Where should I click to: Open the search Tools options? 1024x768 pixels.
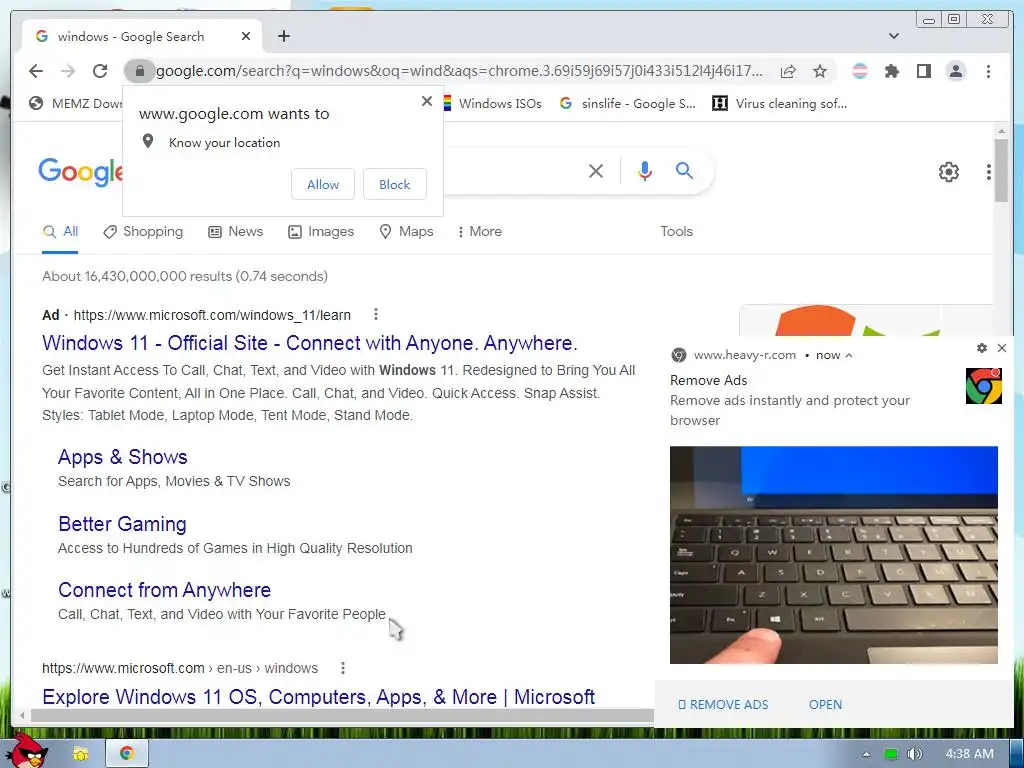[676, 232]
